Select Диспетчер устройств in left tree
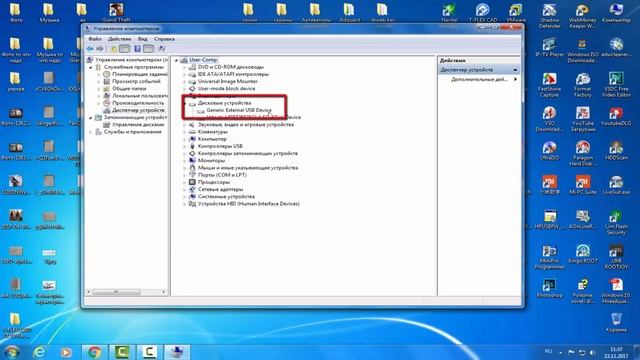The height and width of the screenshot is (360, 640). (138, 110)
